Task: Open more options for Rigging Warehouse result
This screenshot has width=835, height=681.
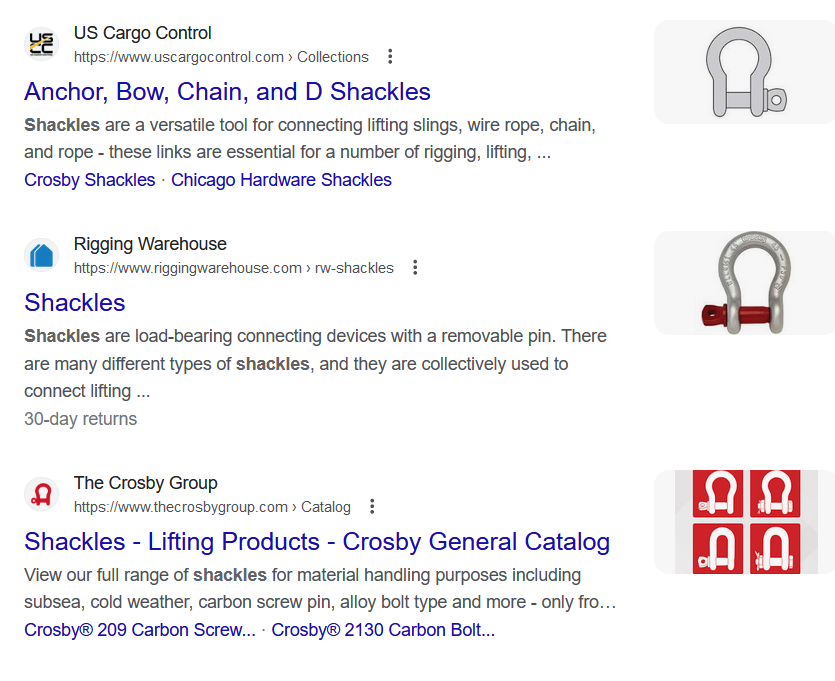Action: 415,268
